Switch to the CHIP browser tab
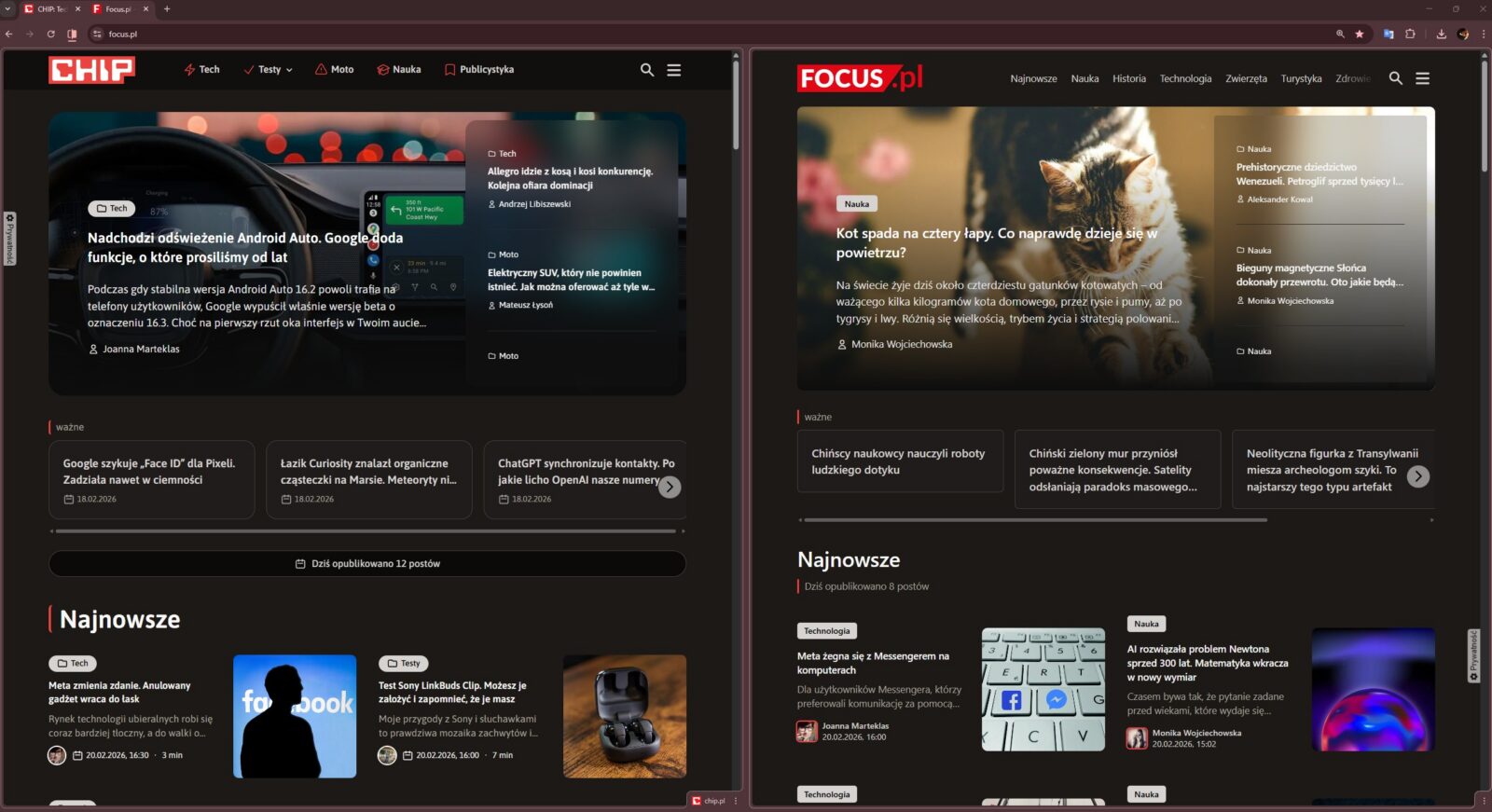1492x812 pixels. pos(47,9)
